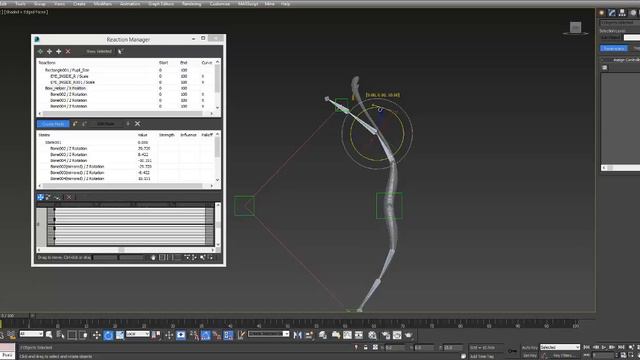
Task: Select State001 in states list
Action: pos(53,142)
